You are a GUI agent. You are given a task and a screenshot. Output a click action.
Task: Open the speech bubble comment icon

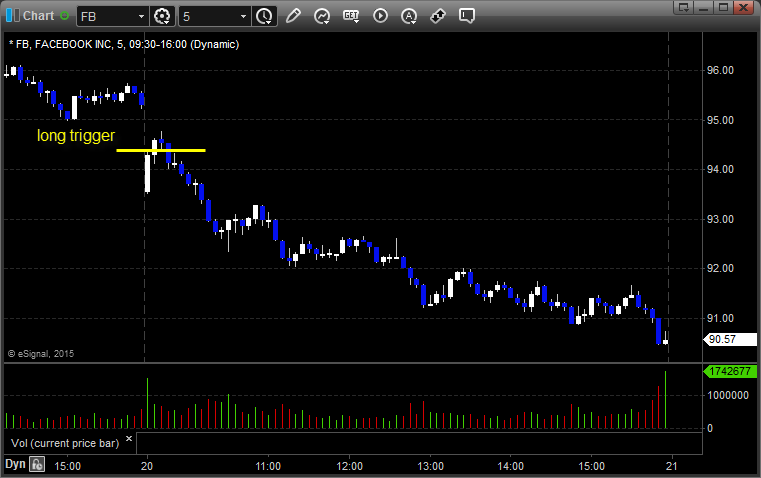pyautogui.click(x=466, y=16)
